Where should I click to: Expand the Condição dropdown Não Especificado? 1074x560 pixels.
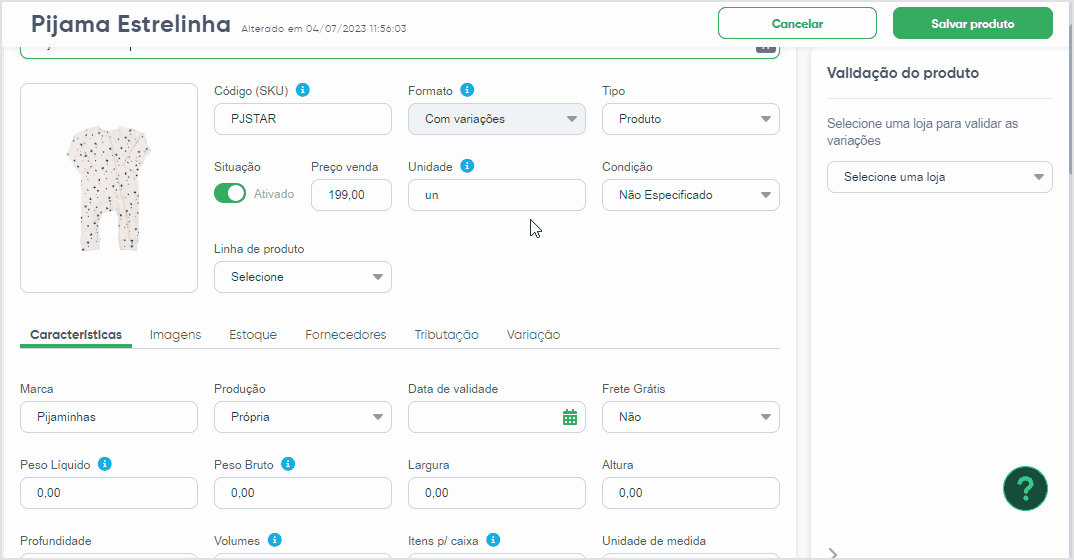click(x=690, y=195)
